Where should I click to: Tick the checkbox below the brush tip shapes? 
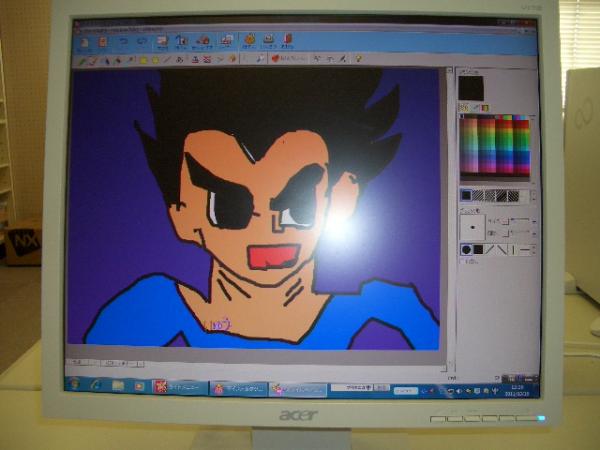[x=463, y=261]
